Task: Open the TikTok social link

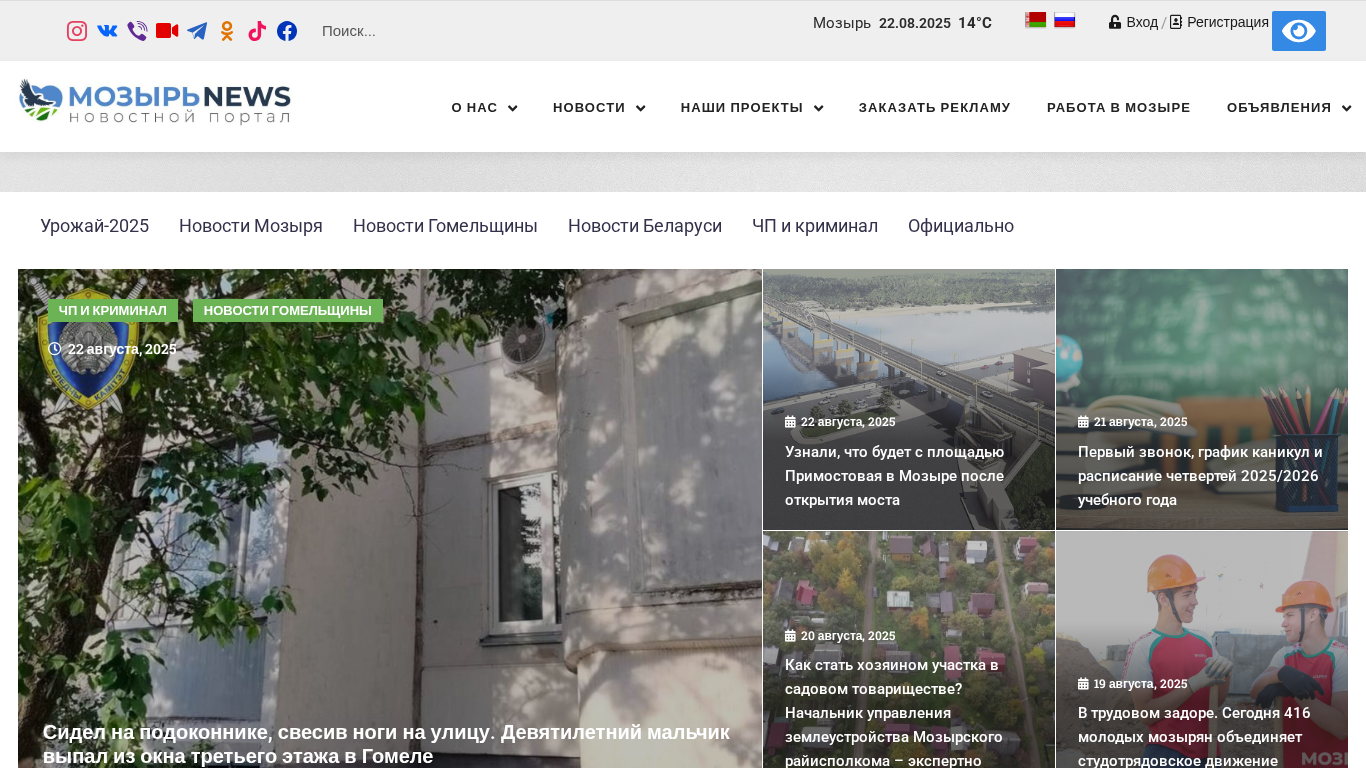Action: (257, 31)
